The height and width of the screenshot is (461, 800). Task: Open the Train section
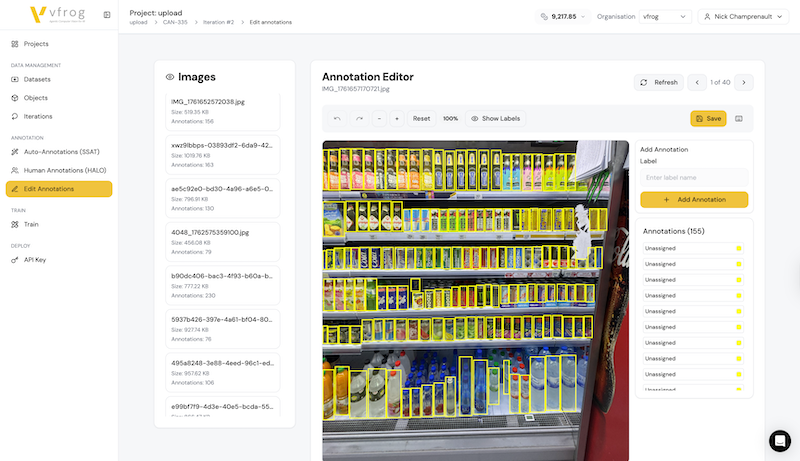point(31,224)
